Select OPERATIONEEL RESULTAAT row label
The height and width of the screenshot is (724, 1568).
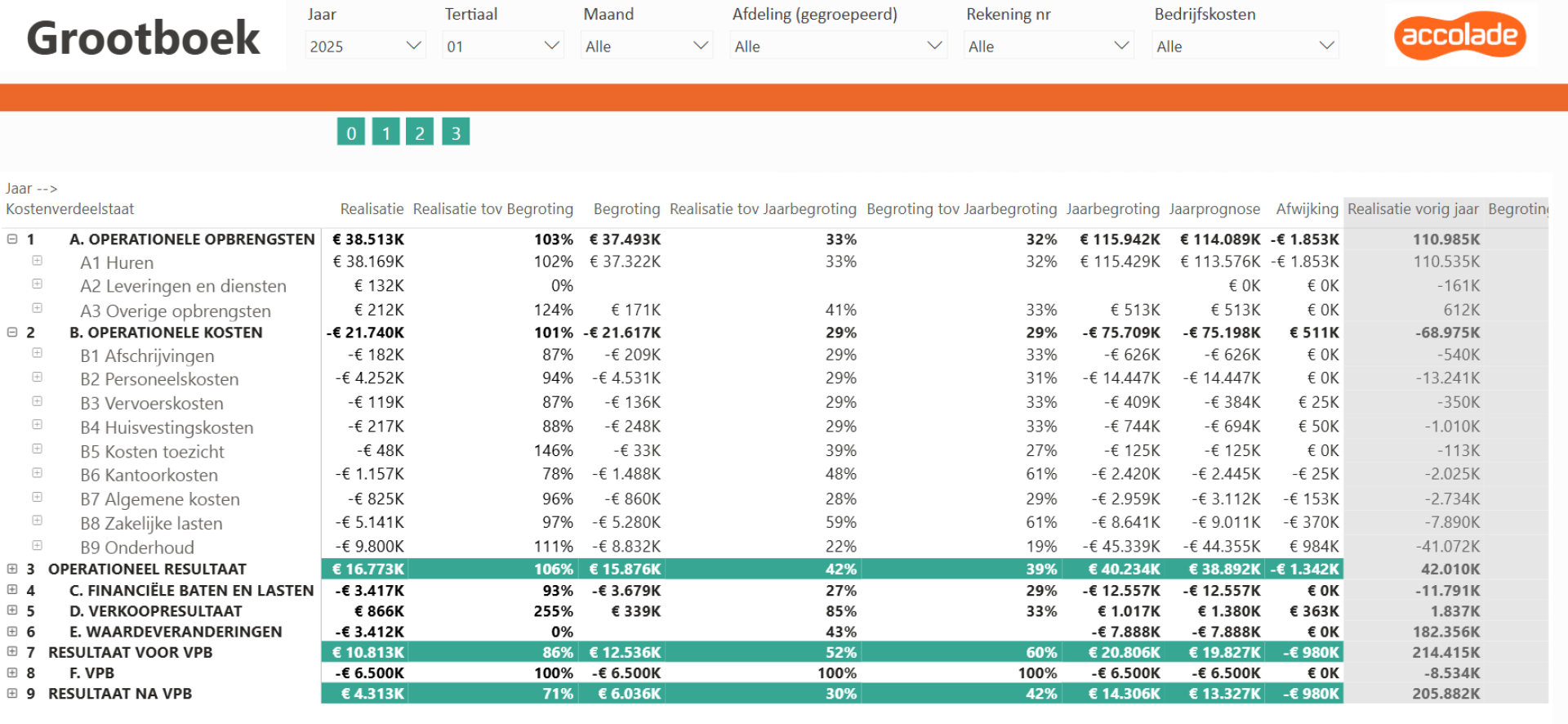pos(147,569)
